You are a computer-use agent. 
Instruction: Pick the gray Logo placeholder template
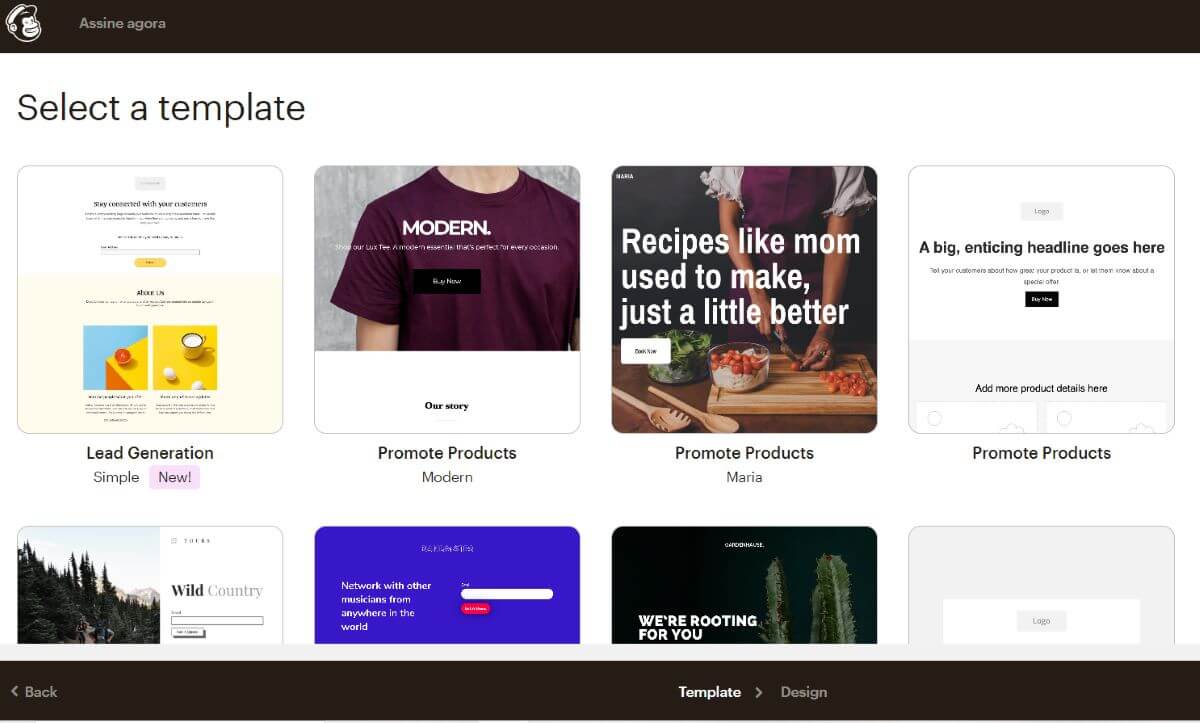[1041, 585]
